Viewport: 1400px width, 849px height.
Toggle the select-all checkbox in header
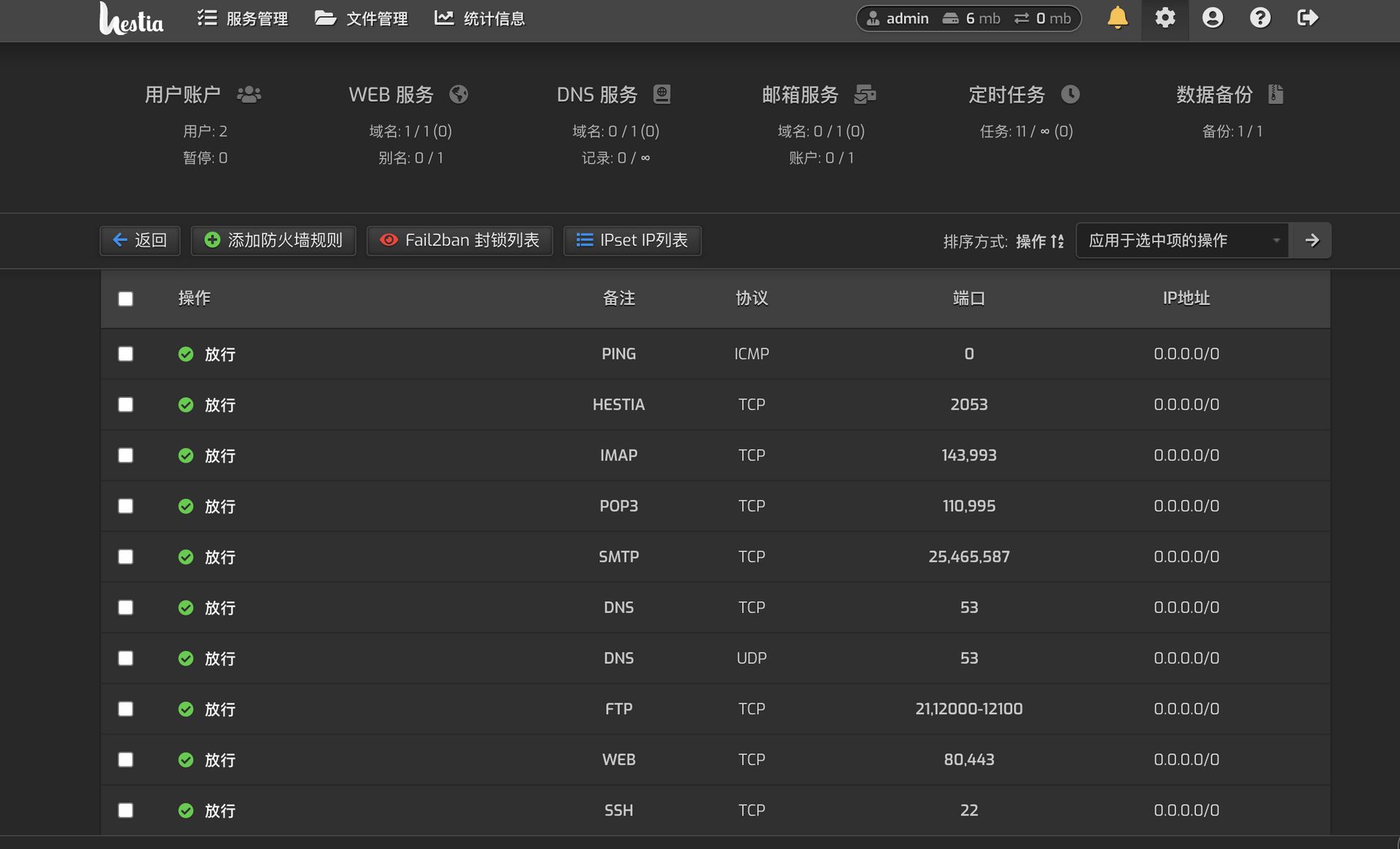point(125,299)
